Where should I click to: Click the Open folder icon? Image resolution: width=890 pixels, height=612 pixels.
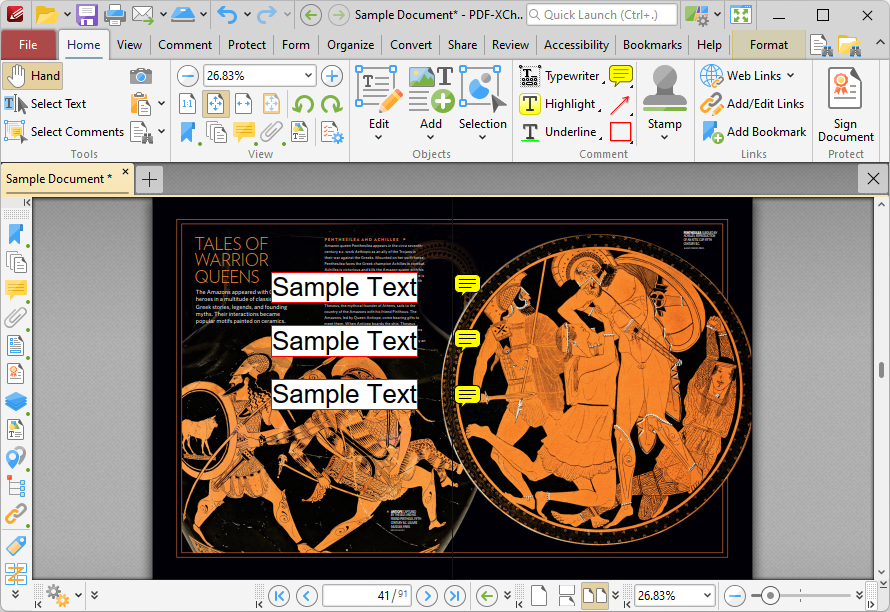(x=47, y=15)
